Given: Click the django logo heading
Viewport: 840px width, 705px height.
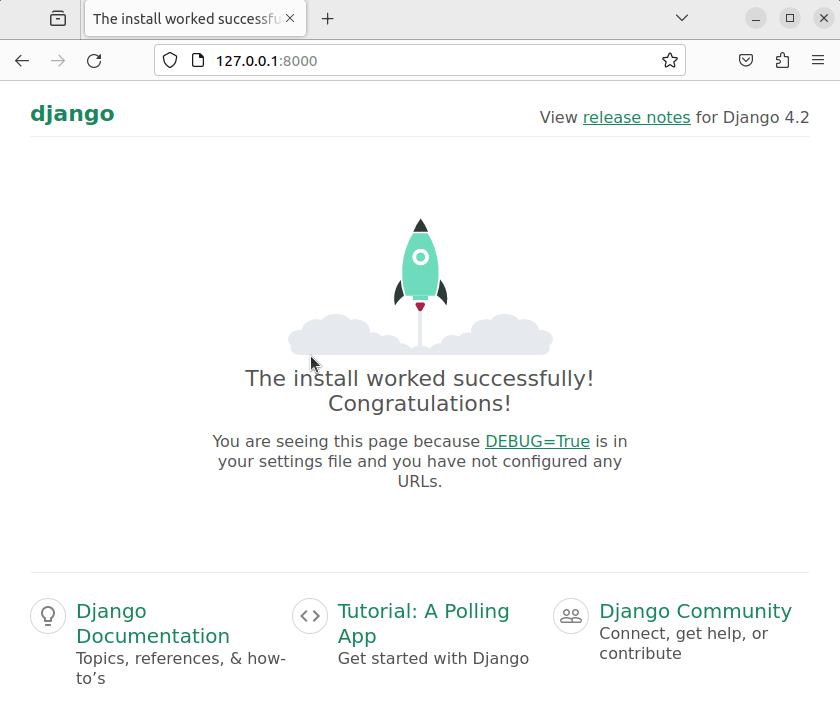Looking at the screenshot, I should [x=72, y=114].
